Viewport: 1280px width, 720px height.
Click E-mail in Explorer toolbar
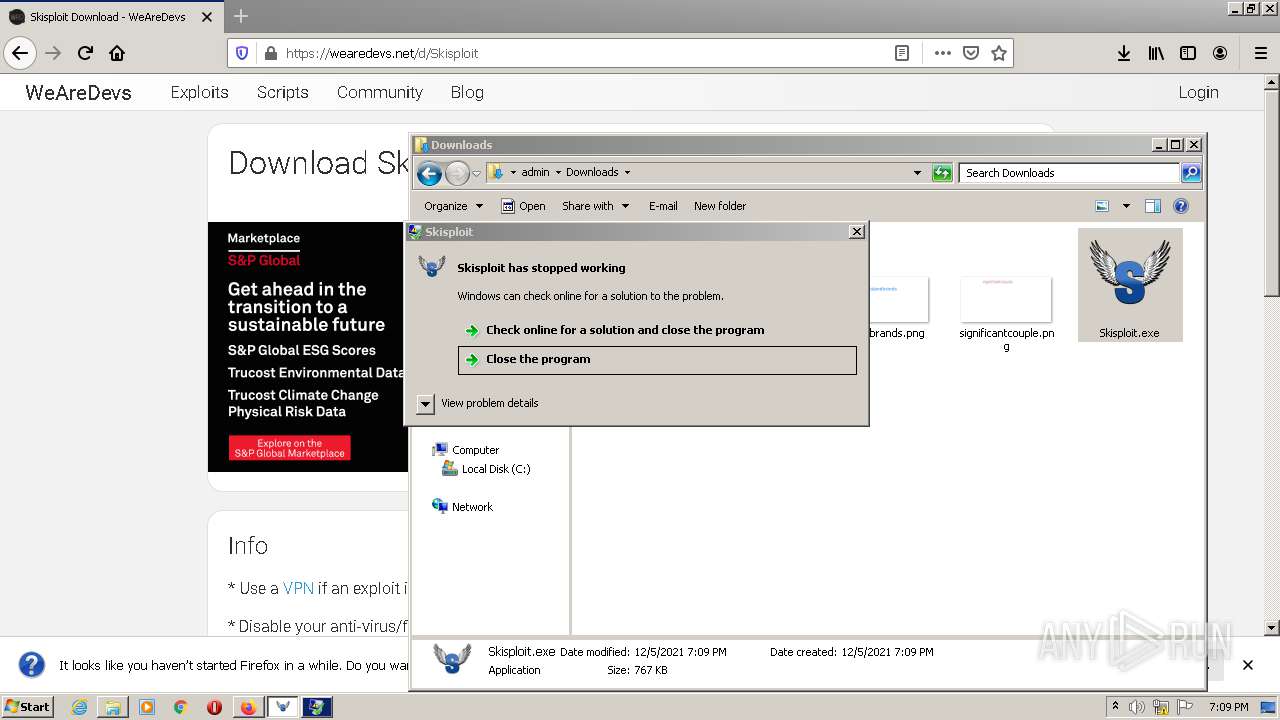663,206
